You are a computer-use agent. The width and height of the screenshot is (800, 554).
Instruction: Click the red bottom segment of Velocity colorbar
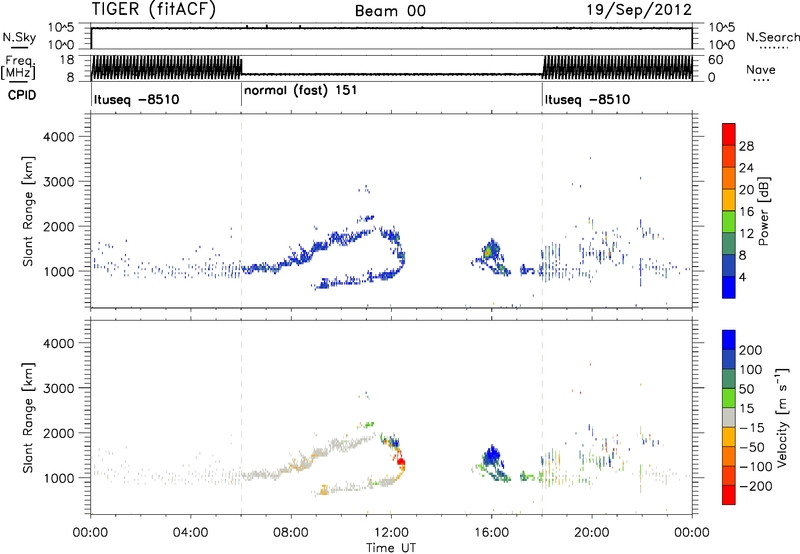tap(729, 495)
